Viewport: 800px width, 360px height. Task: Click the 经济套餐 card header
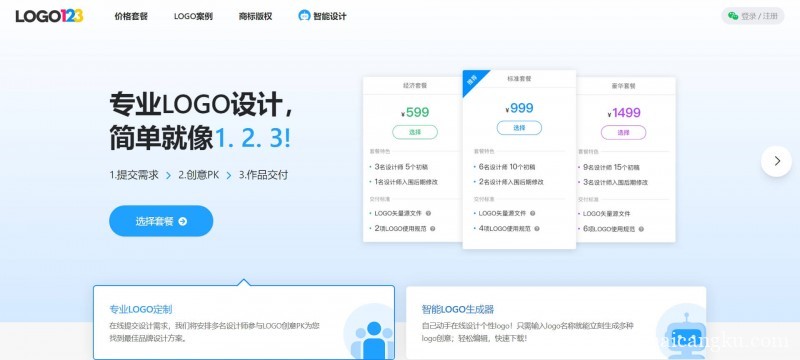click(x=415, y=86)
